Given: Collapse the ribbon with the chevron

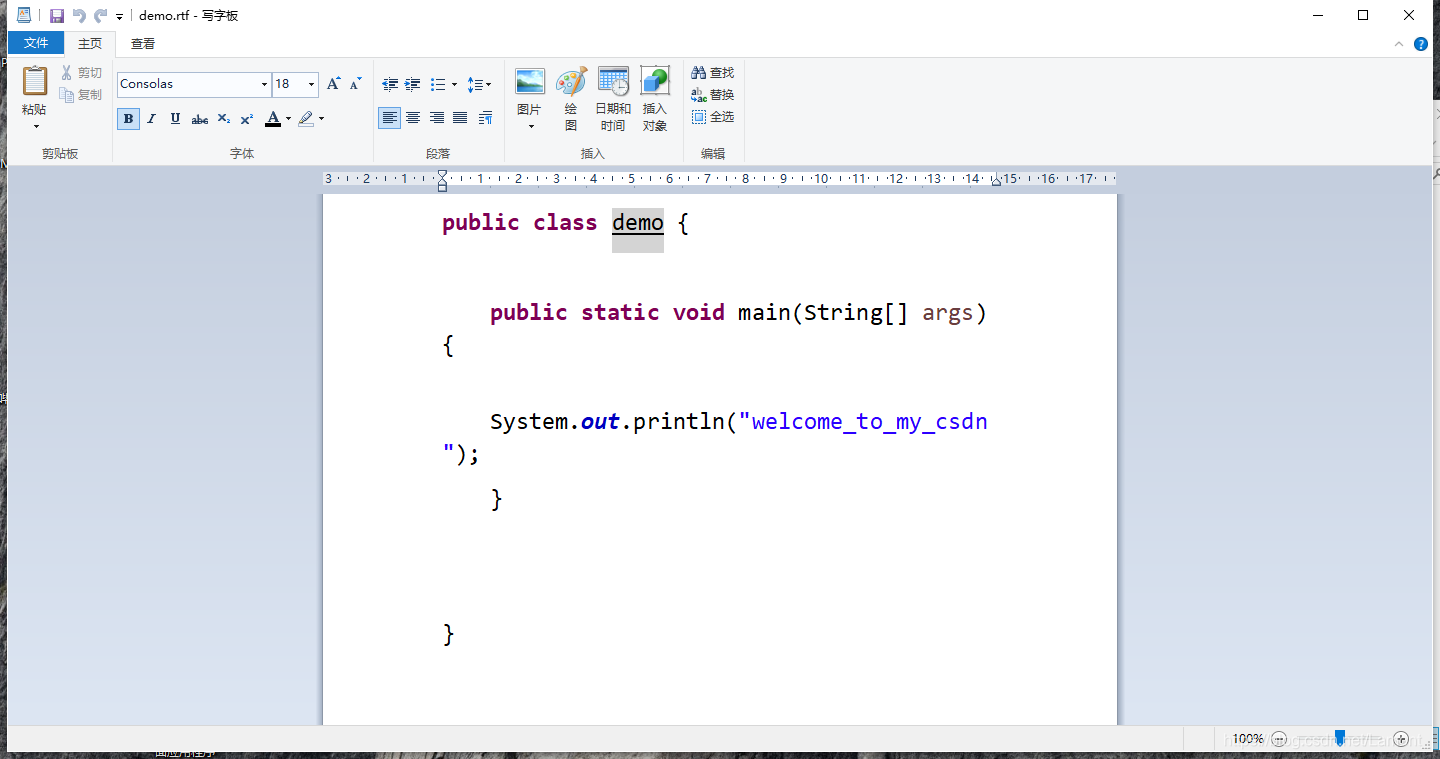Looking at the screenshot, I should (x=1399, y=44).
